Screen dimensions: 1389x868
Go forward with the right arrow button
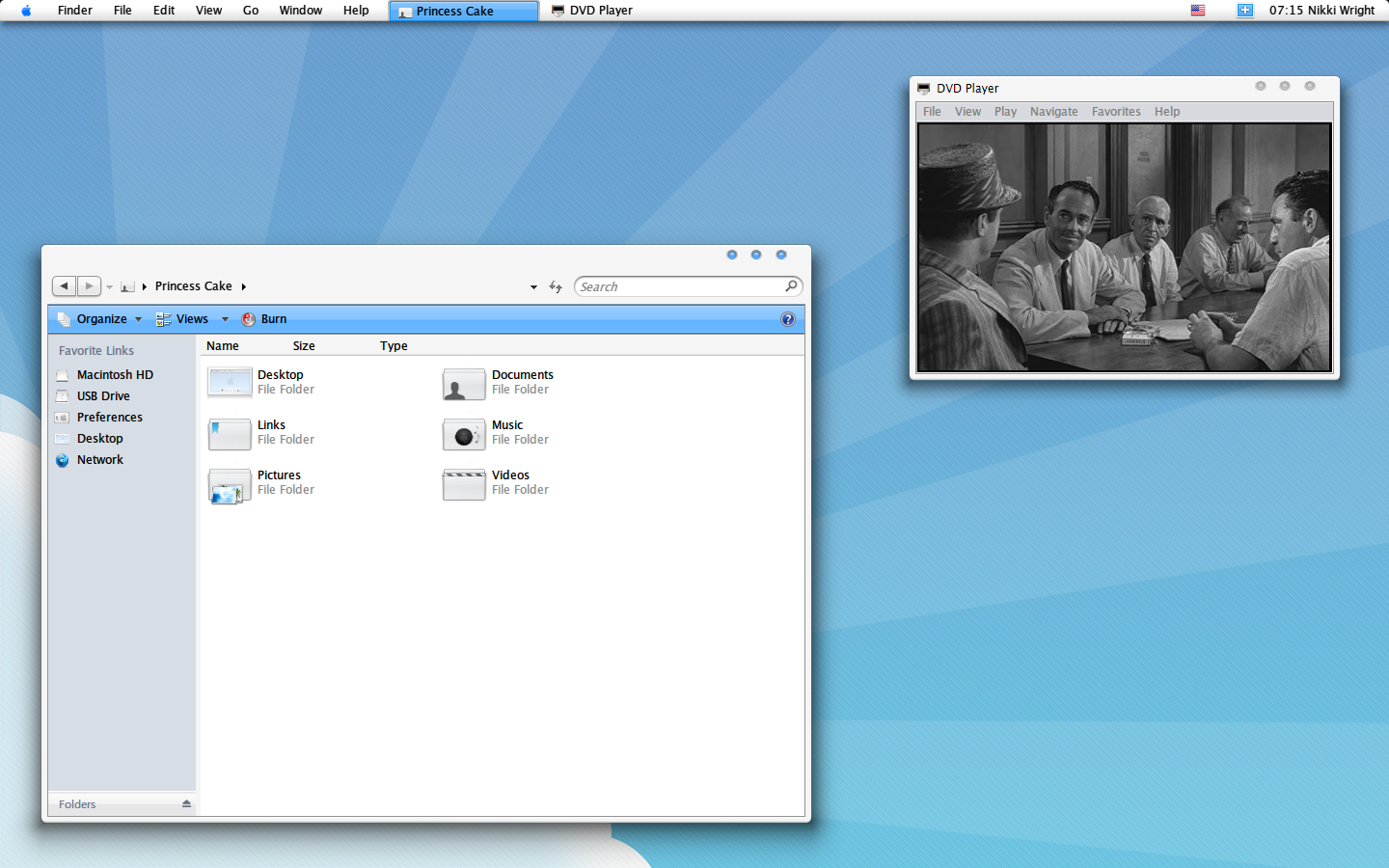tap(89, 286)
